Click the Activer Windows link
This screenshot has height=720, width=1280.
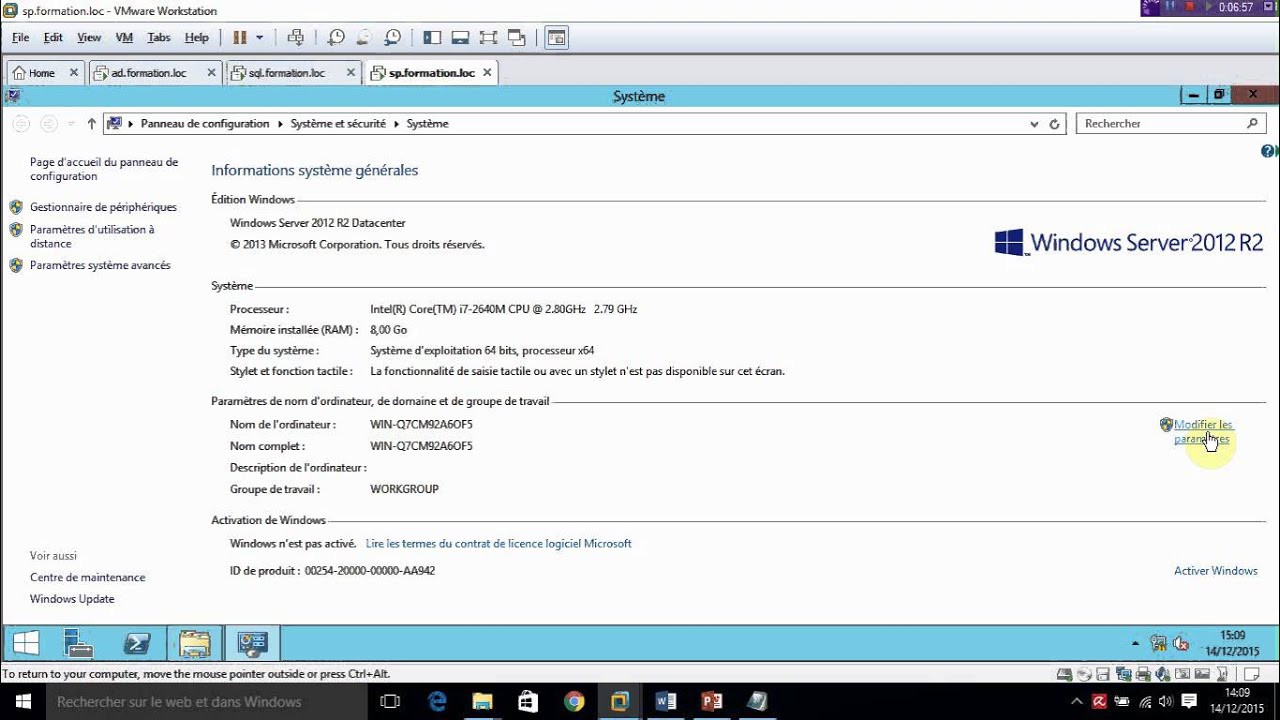1215,571
